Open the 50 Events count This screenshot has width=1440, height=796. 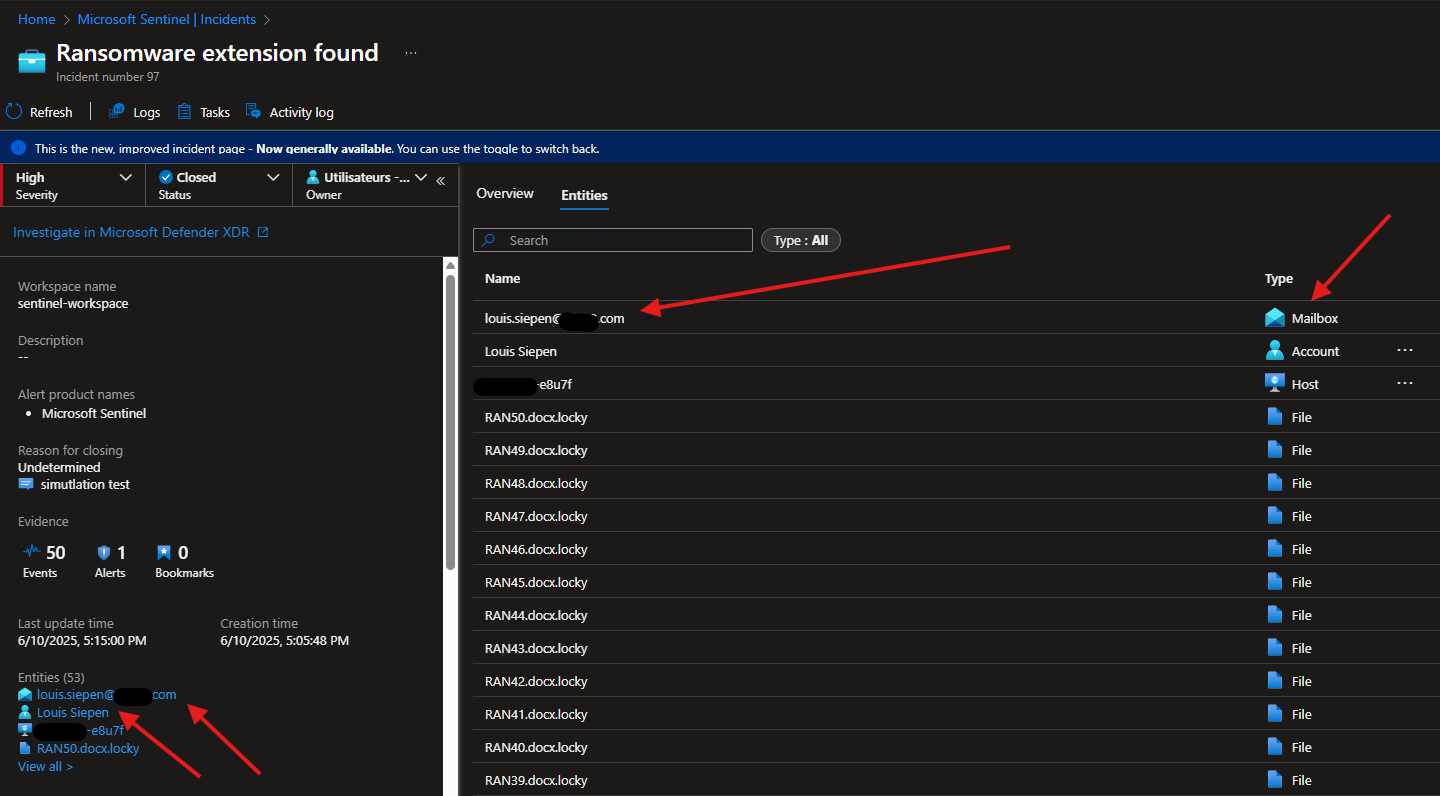(x=56, y=552)
